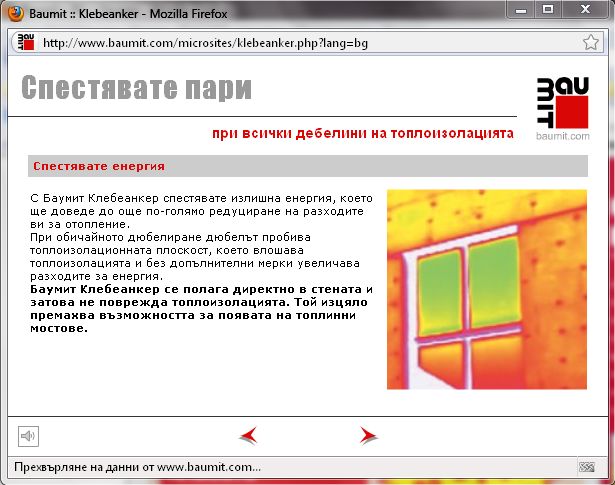Click the status bar loading message
The image size is (615, 485).
[x=135, y=467]
